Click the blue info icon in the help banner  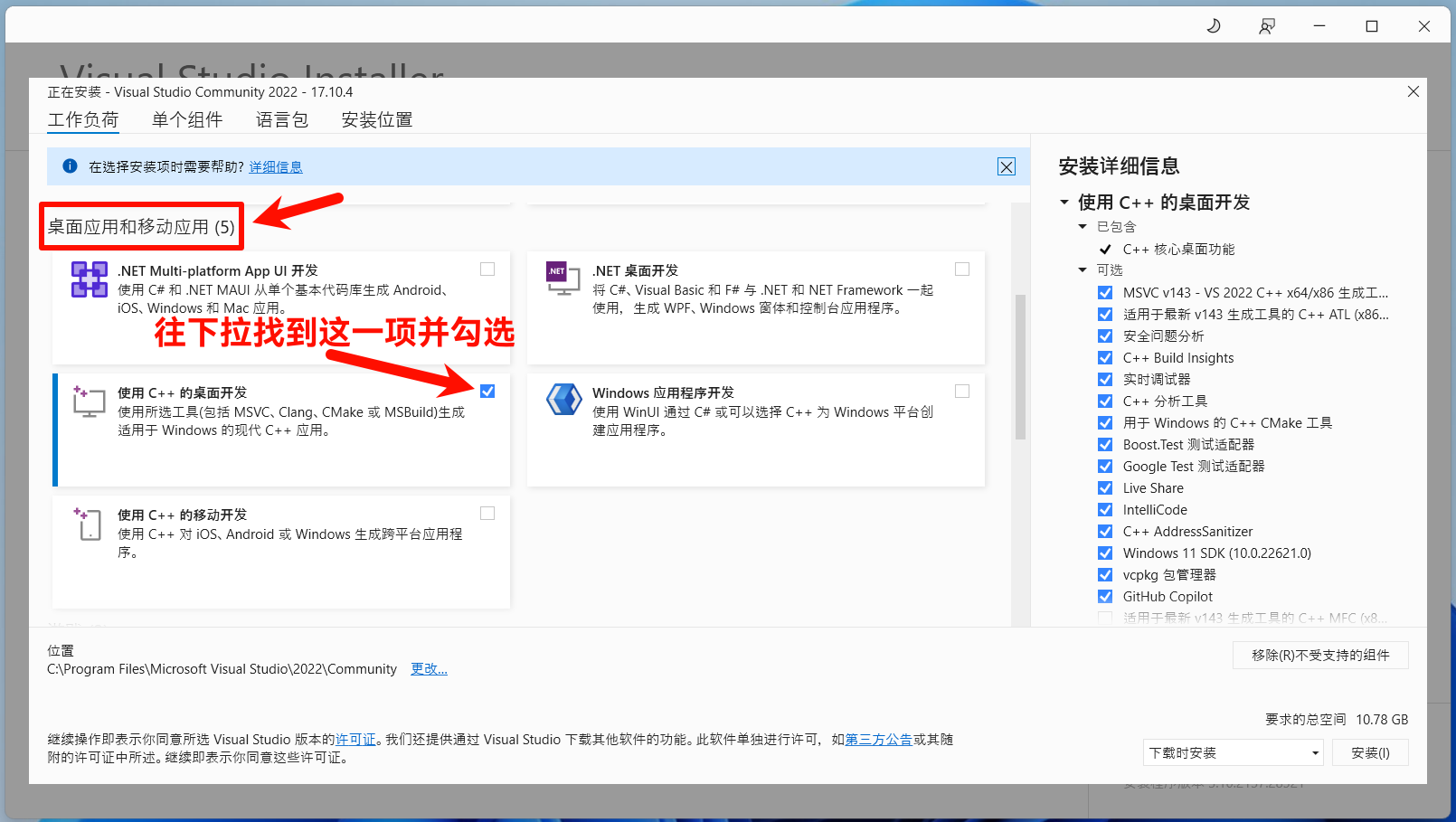(70, 165)
